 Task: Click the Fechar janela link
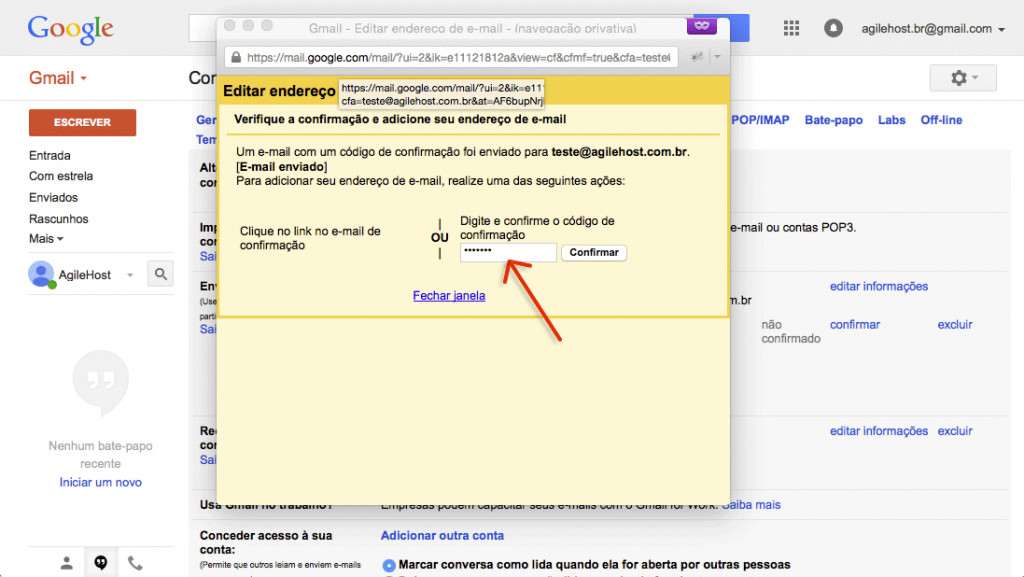click(449, 296)
